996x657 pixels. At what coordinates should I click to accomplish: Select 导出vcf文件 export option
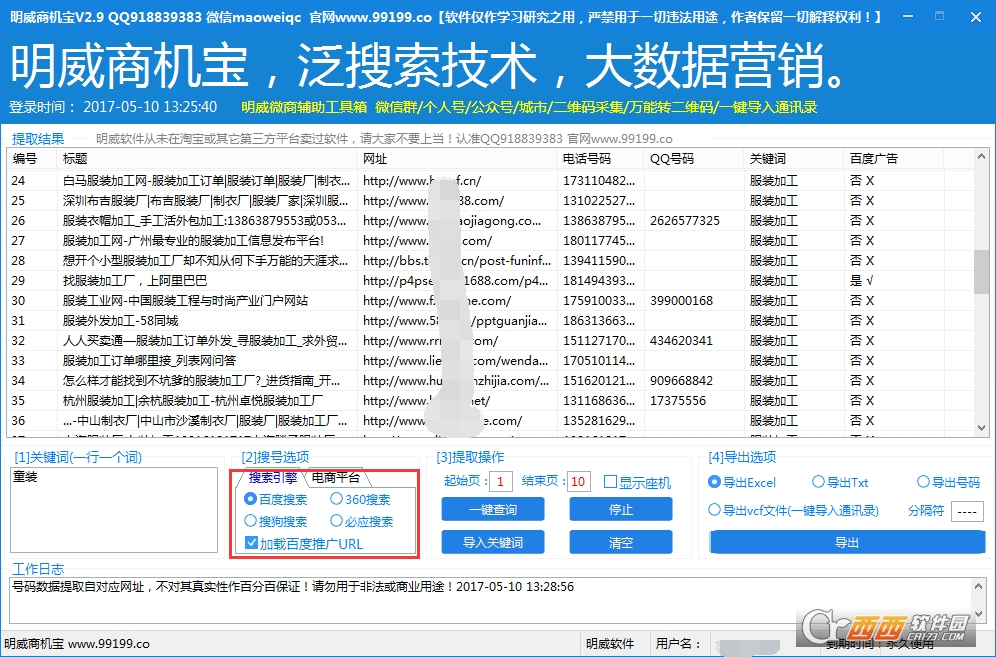(x=793, y=510)
